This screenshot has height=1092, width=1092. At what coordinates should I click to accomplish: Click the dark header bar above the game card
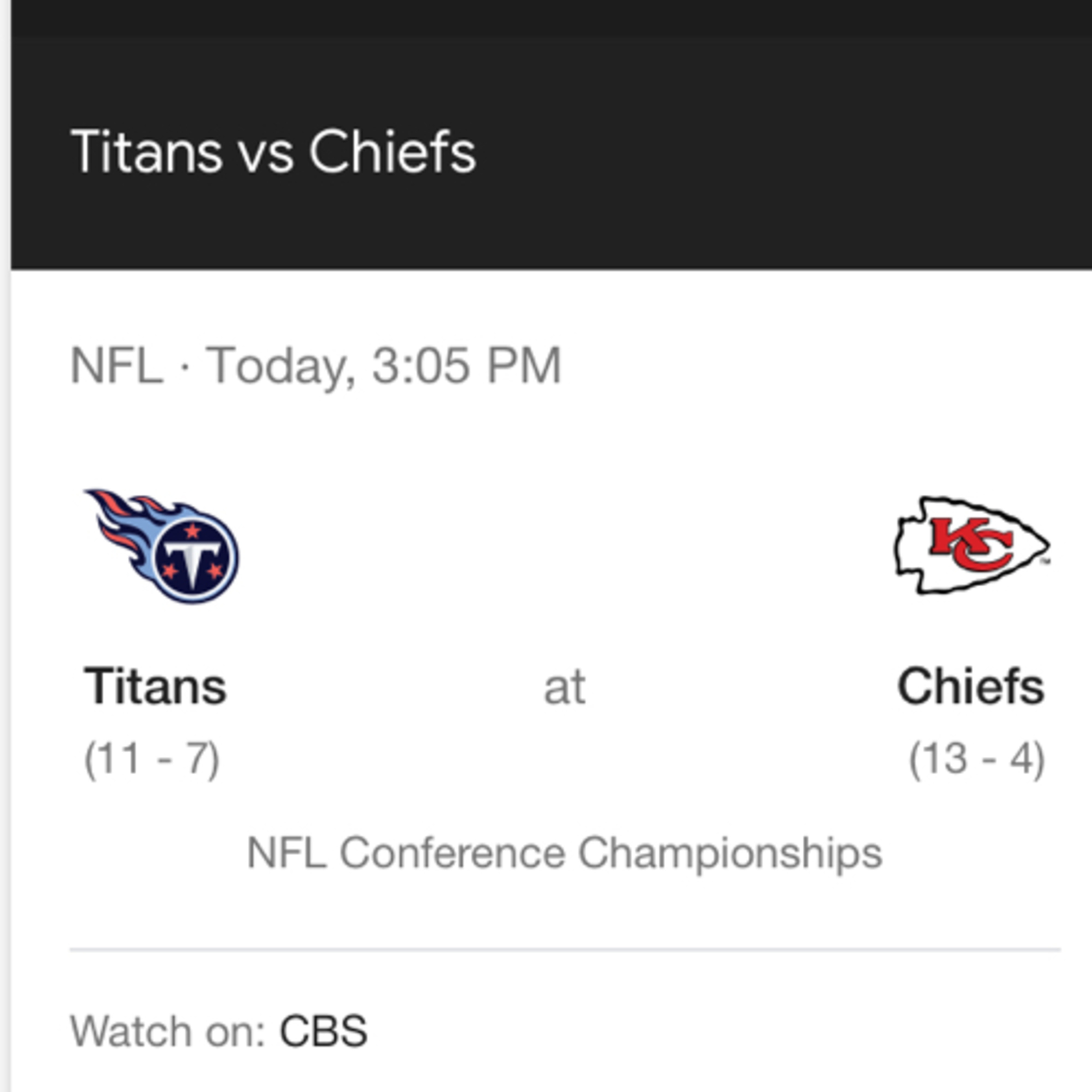point(551,134)
